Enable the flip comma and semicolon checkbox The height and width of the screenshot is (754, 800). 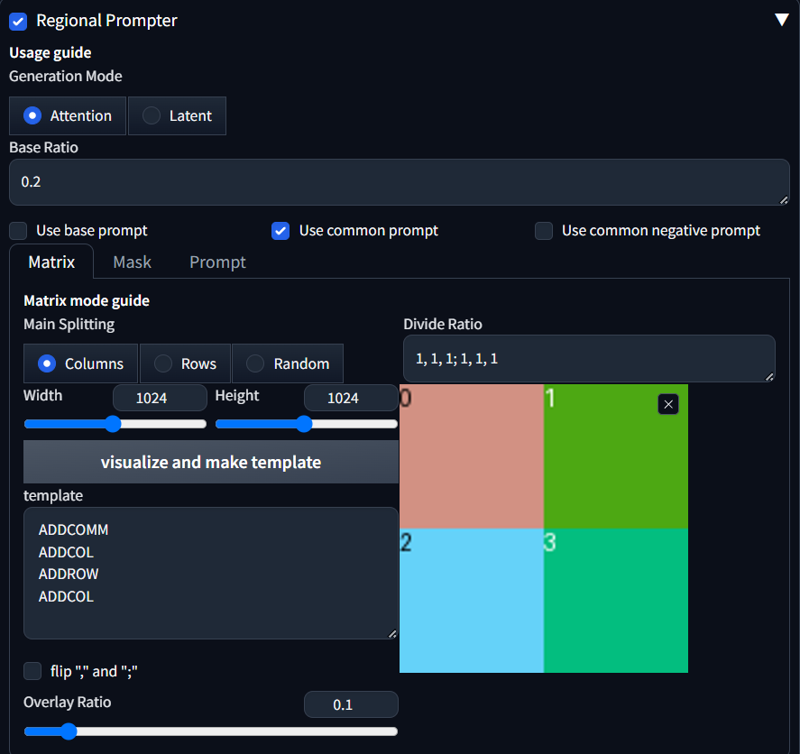[33, 671]
